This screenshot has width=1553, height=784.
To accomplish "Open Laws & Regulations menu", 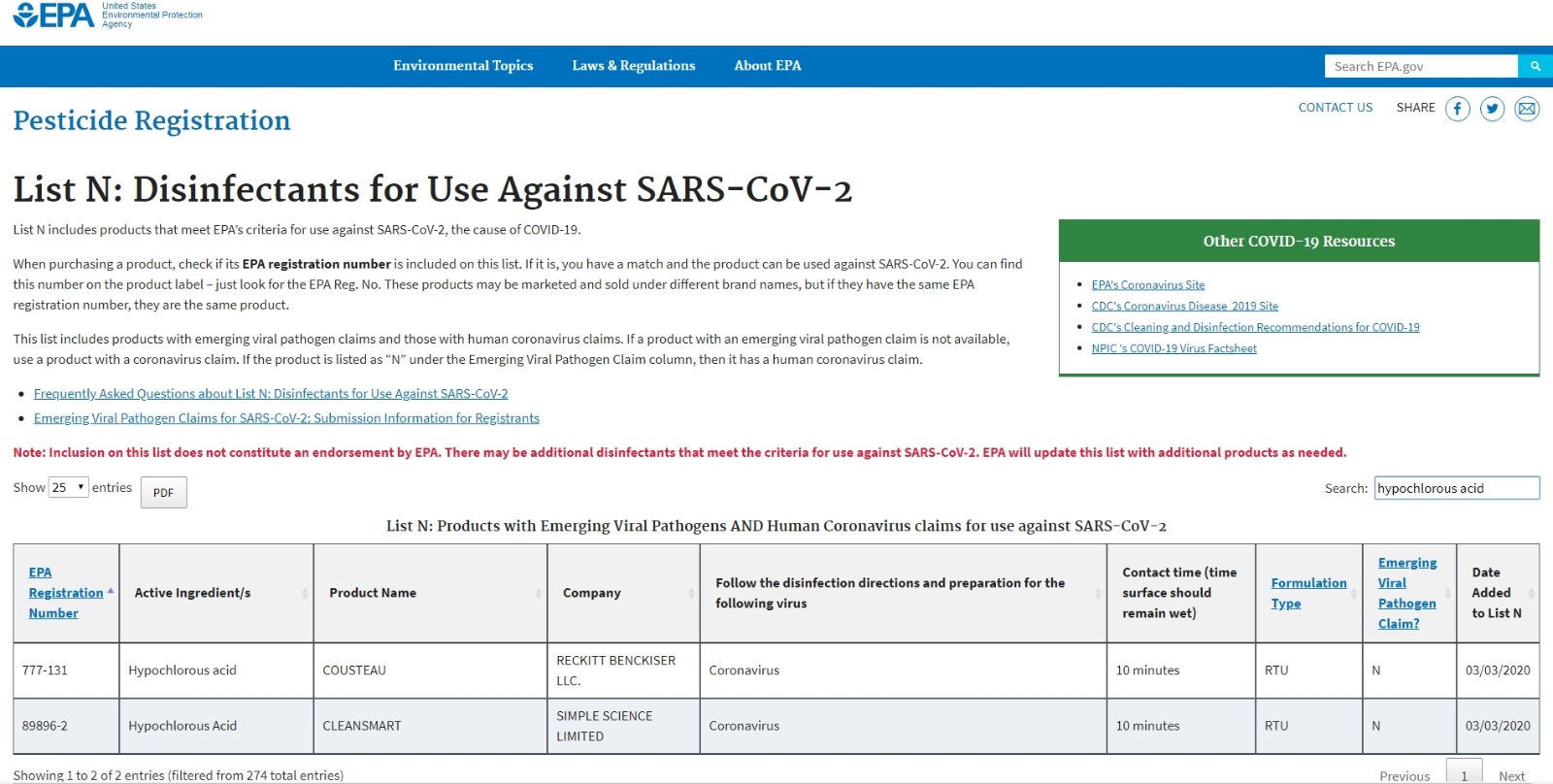I will [x=634, y=66].
